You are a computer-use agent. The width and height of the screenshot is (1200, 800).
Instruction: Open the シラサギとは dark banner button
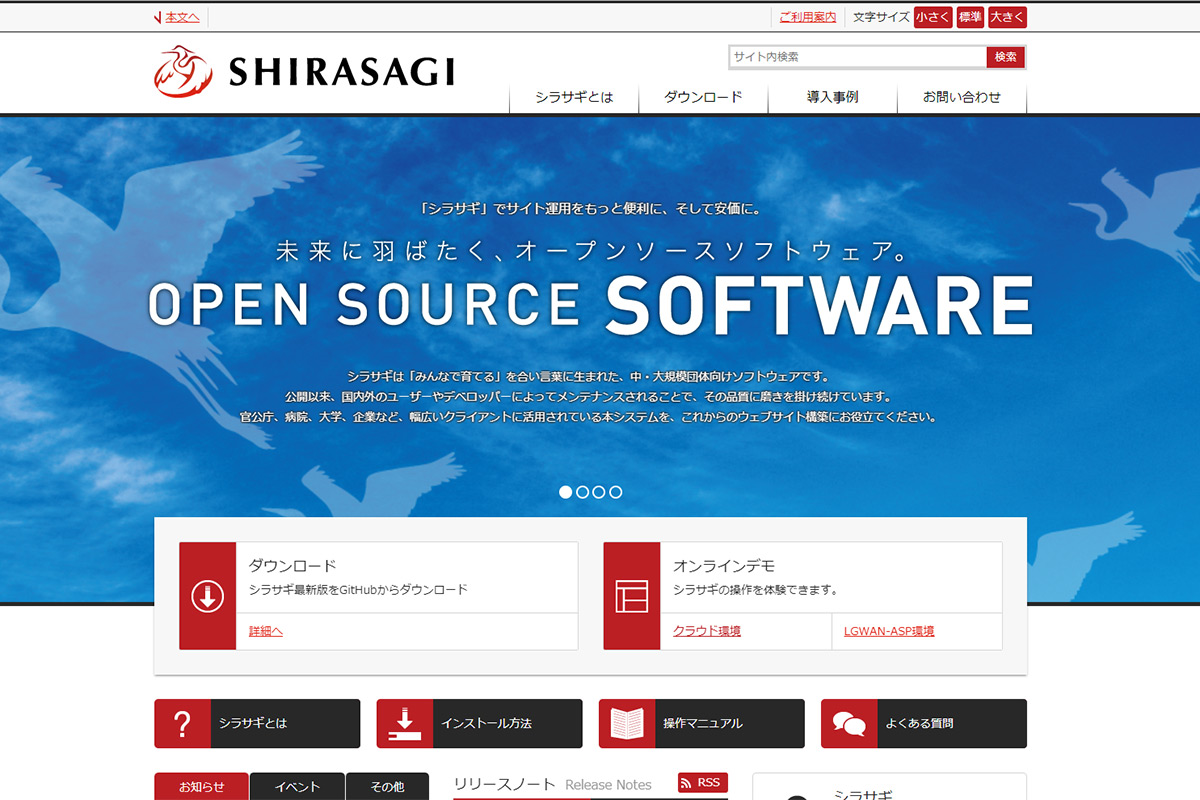257,724
